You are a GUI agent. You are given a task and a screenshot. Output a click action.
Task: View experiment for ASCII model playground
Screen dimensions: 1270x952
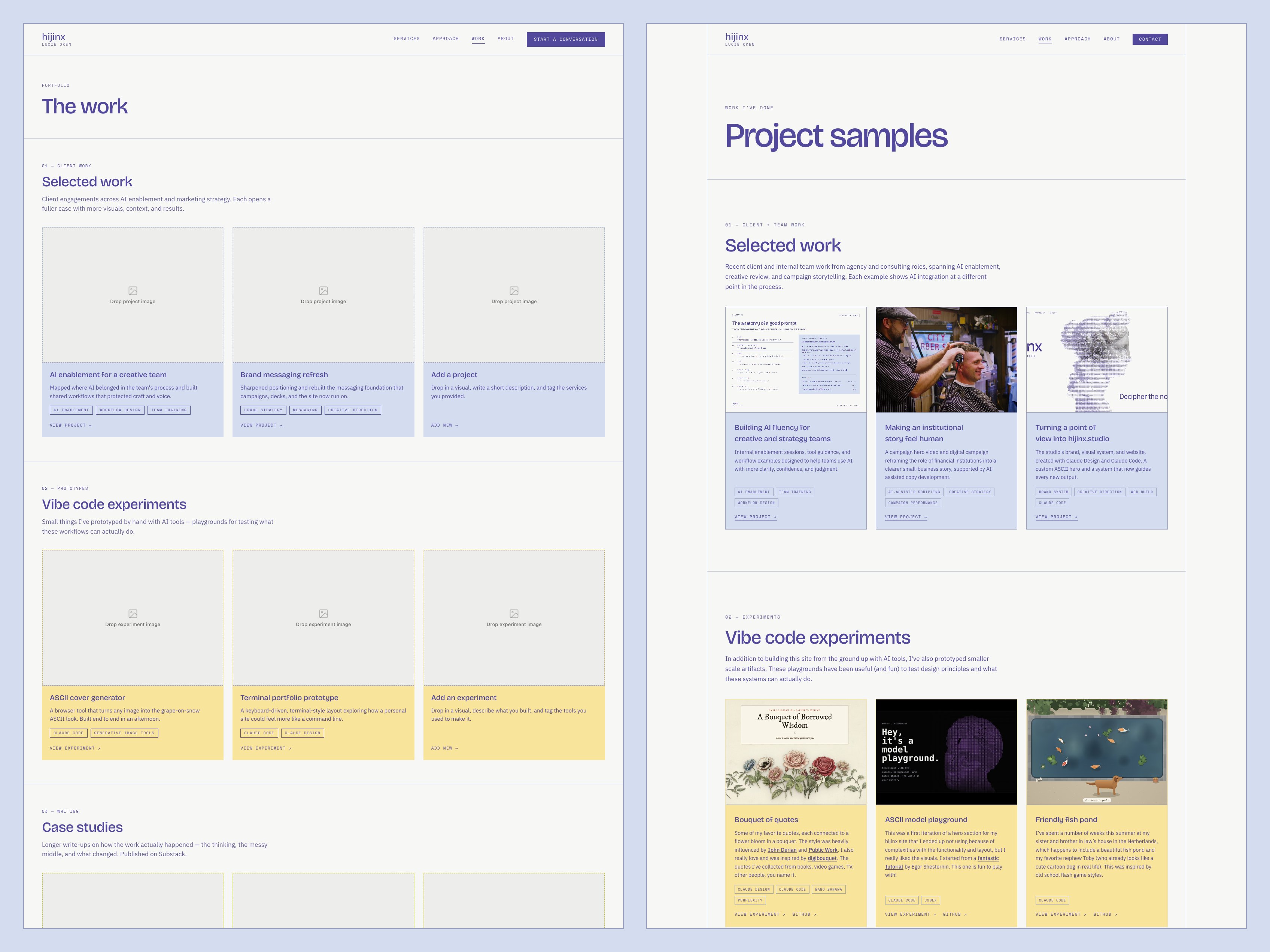910,914
